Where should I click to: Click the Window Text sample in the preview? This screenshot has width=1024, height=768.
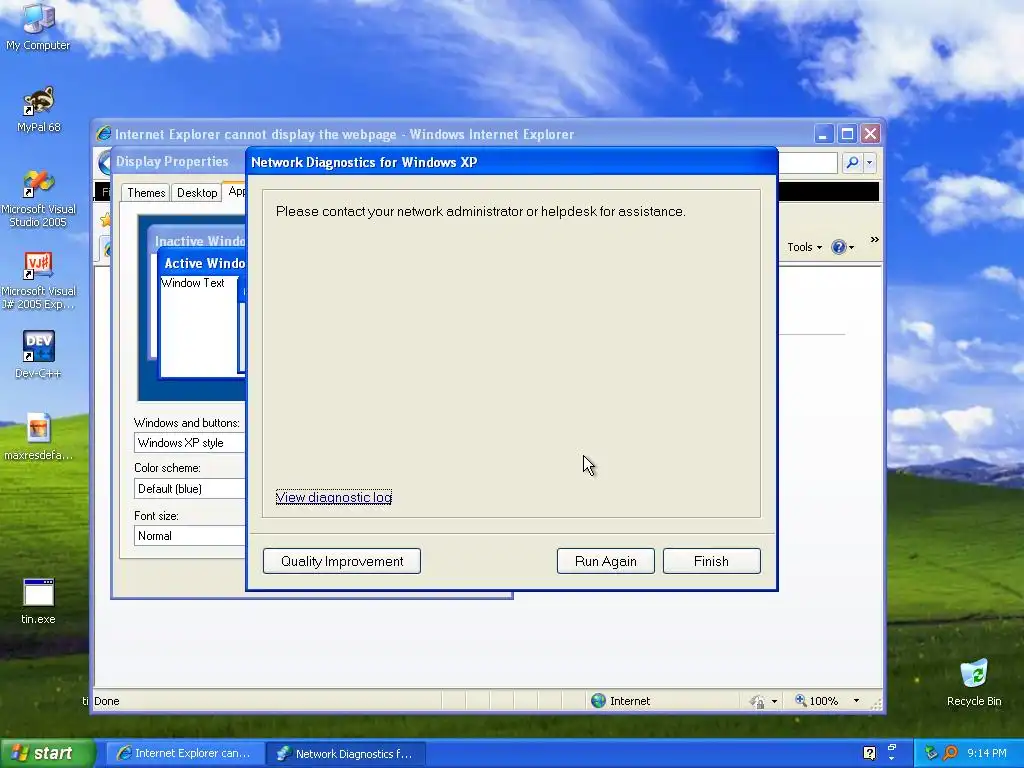click(x=193, y=283)
